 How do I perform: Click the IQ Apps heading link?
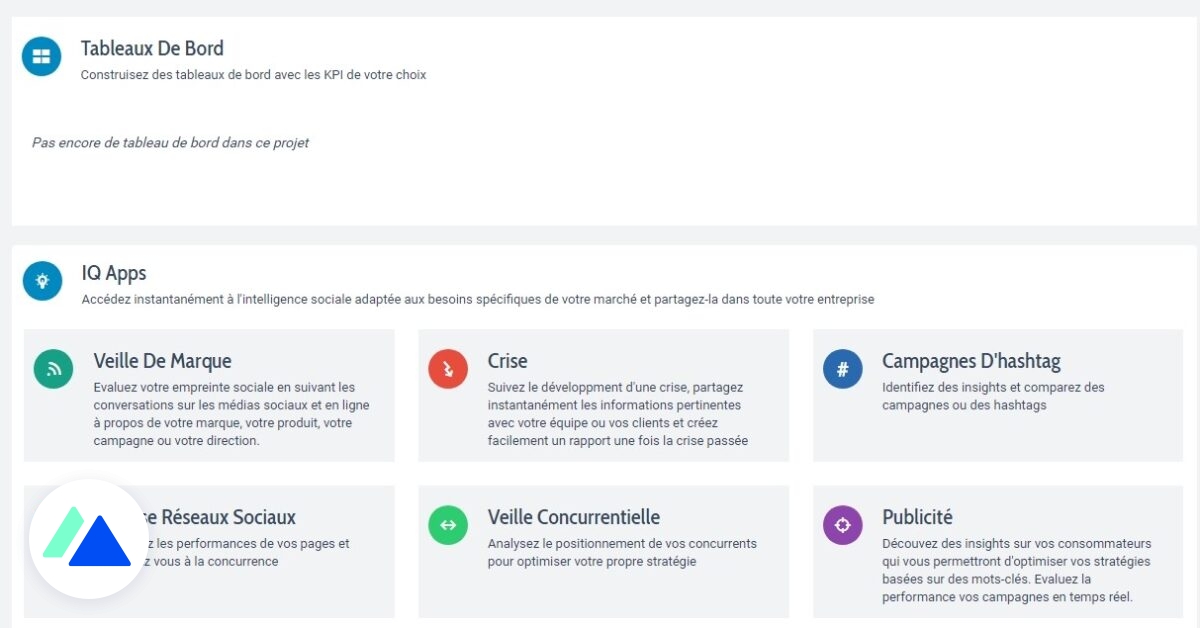[x=114, y=273]
